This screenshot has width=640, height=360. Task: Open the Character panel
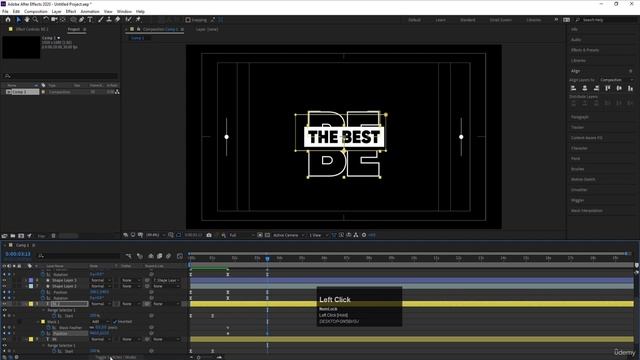coord(579,148)
